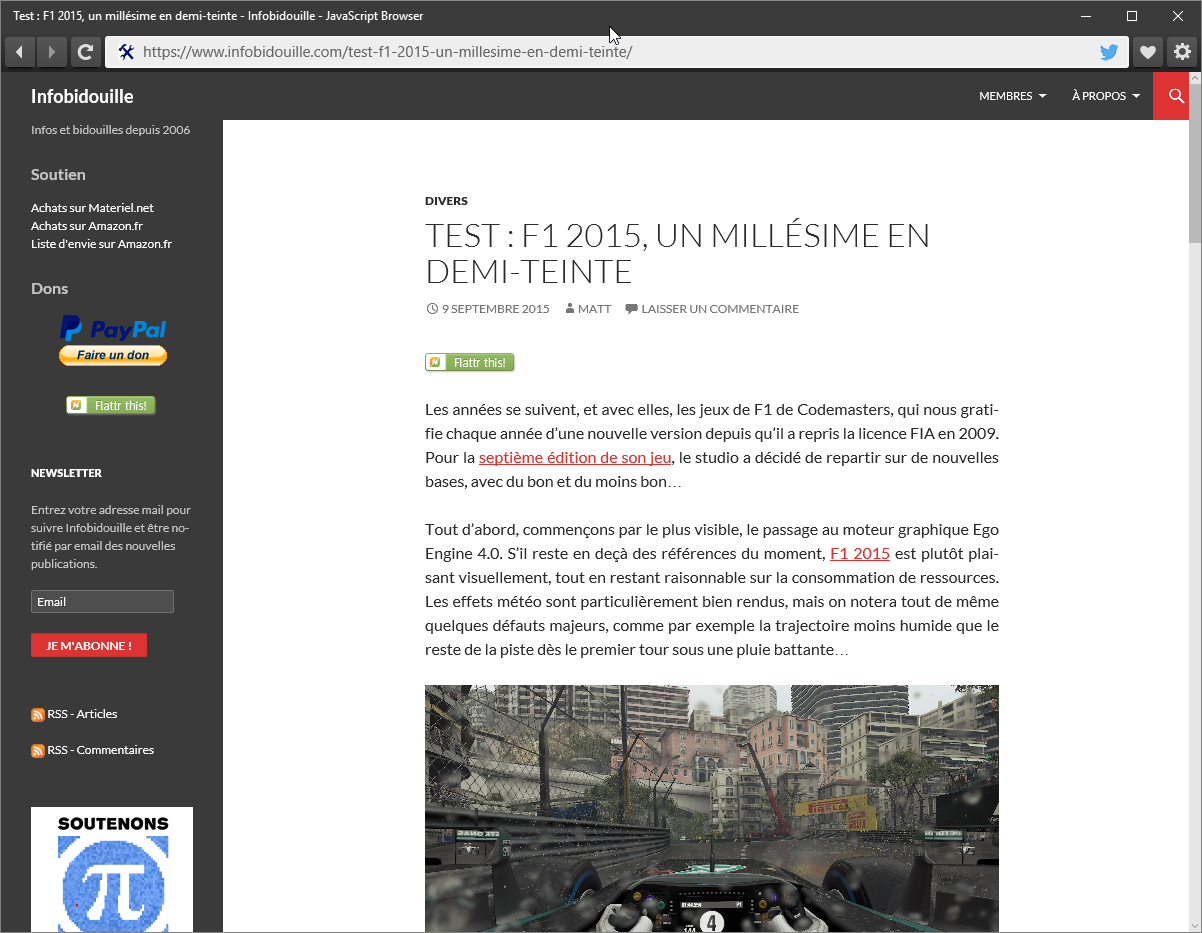Open the F1 2015 Monaco screenshot
1202x933 pixels.
point(712,808)
